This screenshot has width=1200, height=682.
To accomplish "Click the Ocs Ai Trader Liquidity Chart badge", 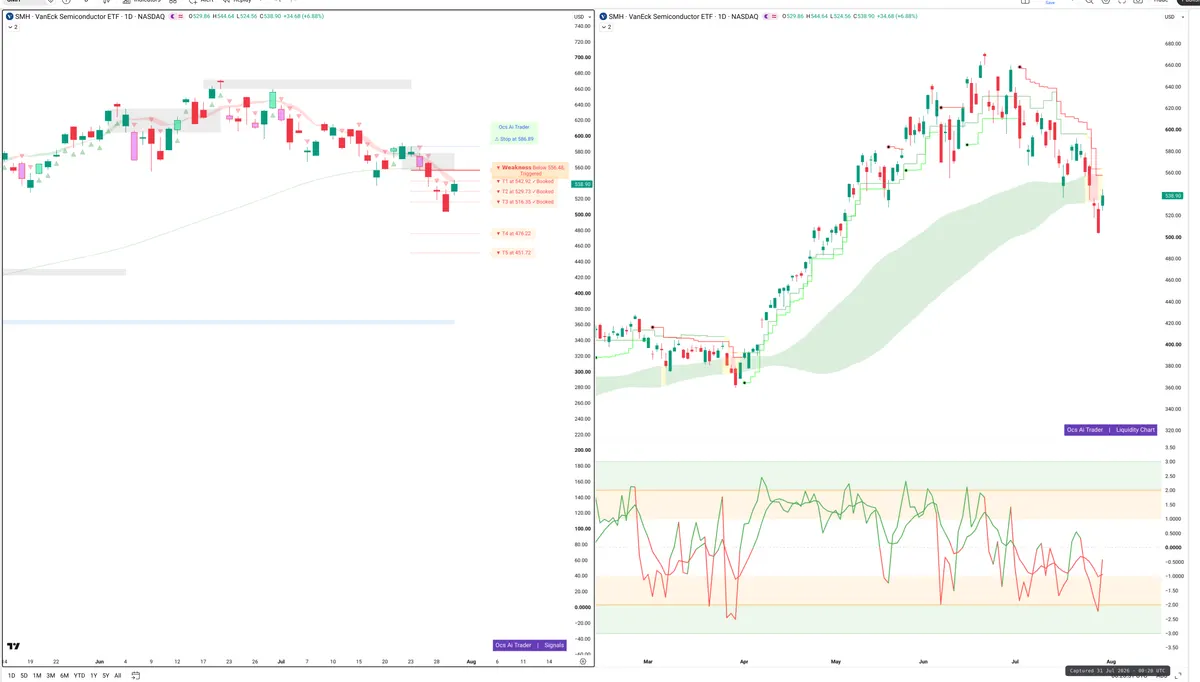I will pyautogui.click(x=1111, y=430).
